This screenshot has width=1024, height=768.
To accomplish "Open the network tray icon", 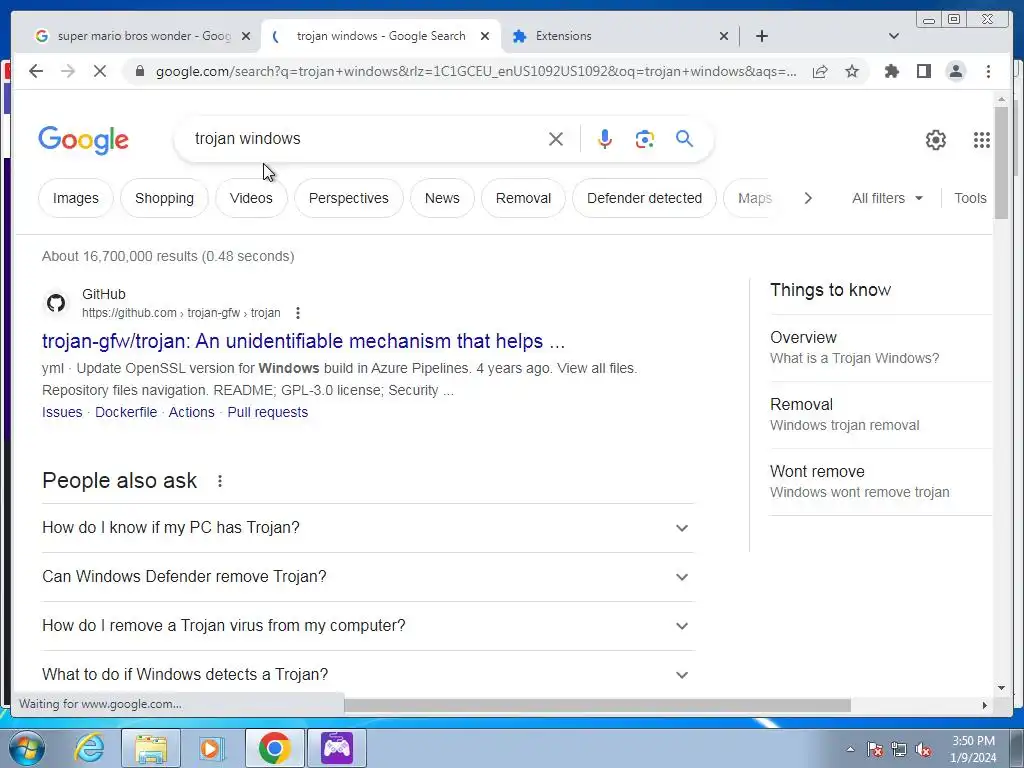I will click(x=899, y=749).
